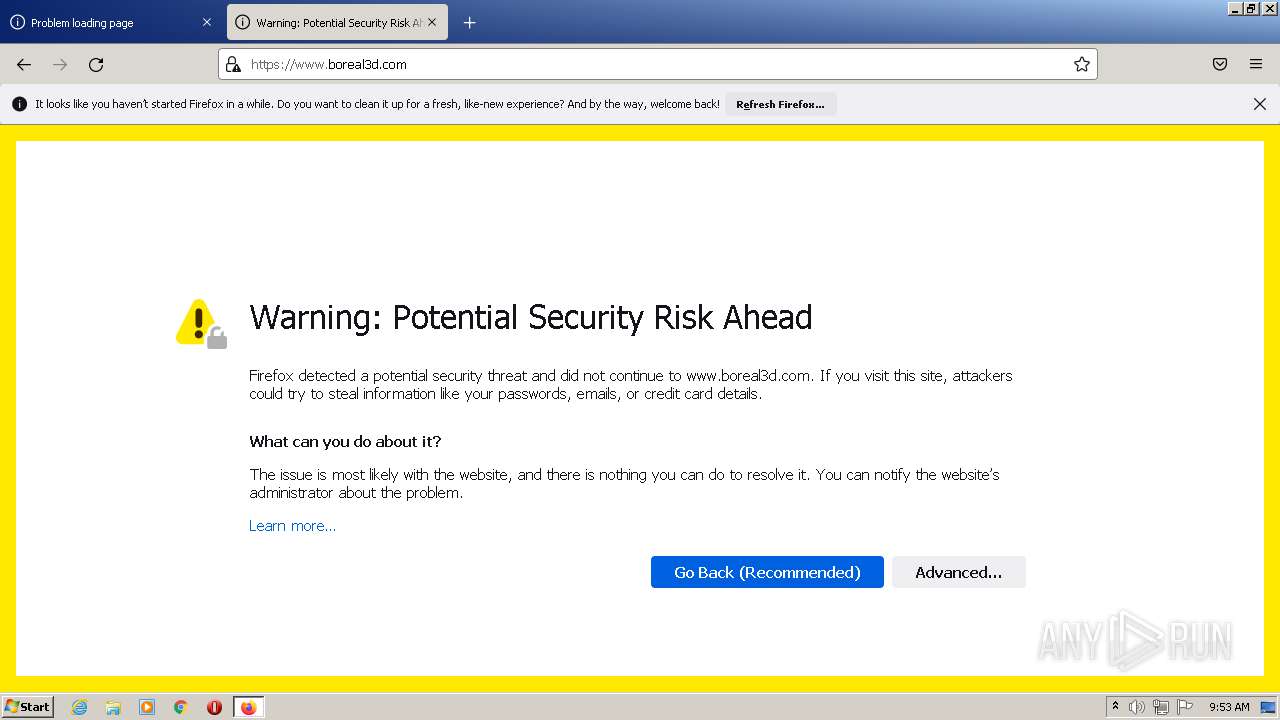This screenshot has height=720, width=1280.
Task: Open the Learn more link
Action: [x=292, y=526]
